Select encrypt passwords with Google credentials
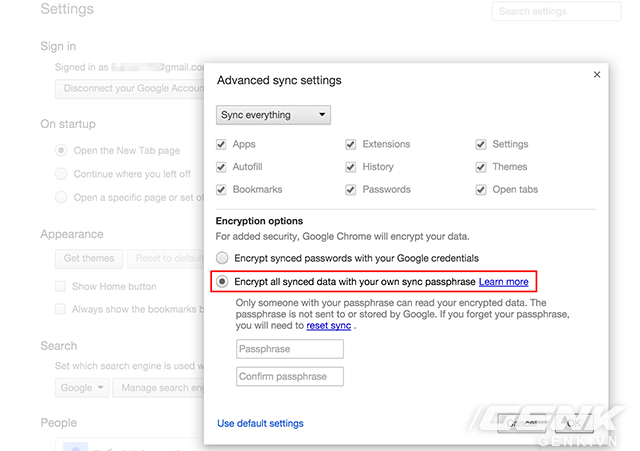 click(222, 257)
